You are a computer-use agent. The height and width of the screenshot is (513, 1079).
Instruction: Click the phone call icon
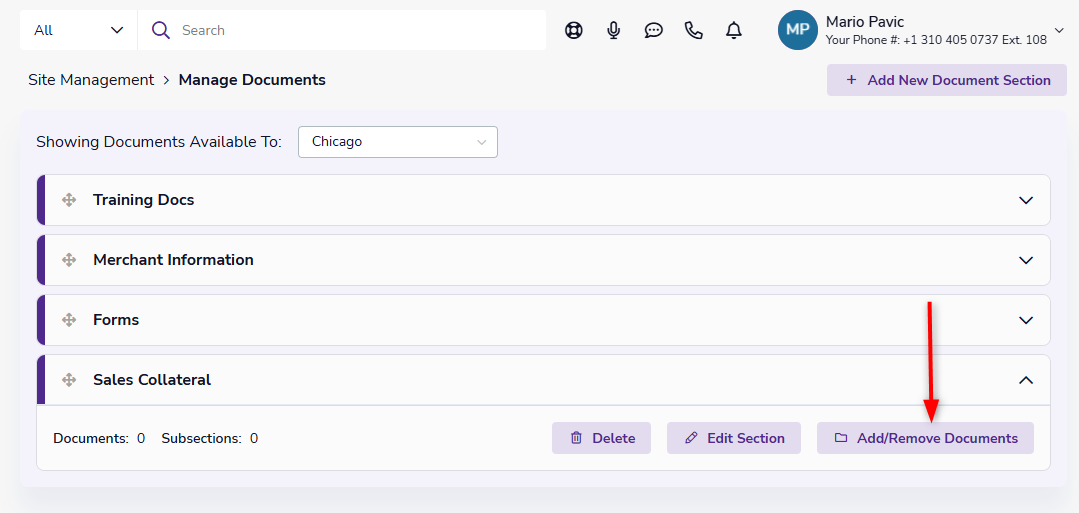pyautogui.click(x=694, y=30)
